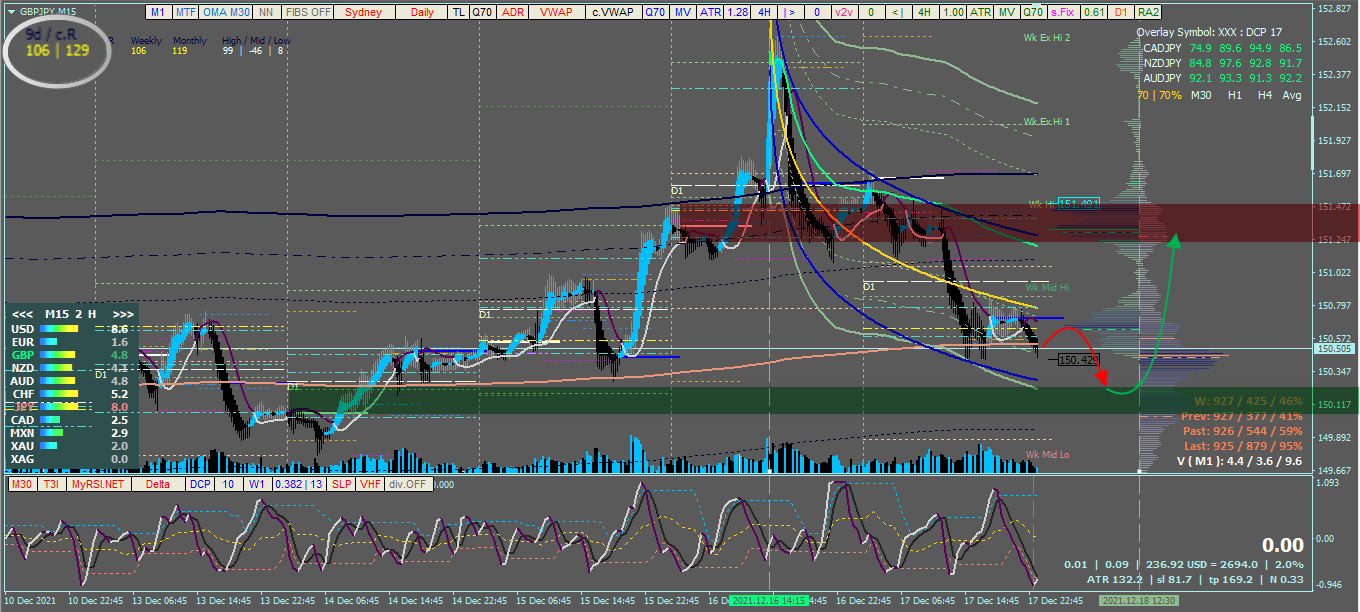The image size is (1360, 612).
Task: Click the AUDJPY row in overlay table
Action: pos(1222,77)
